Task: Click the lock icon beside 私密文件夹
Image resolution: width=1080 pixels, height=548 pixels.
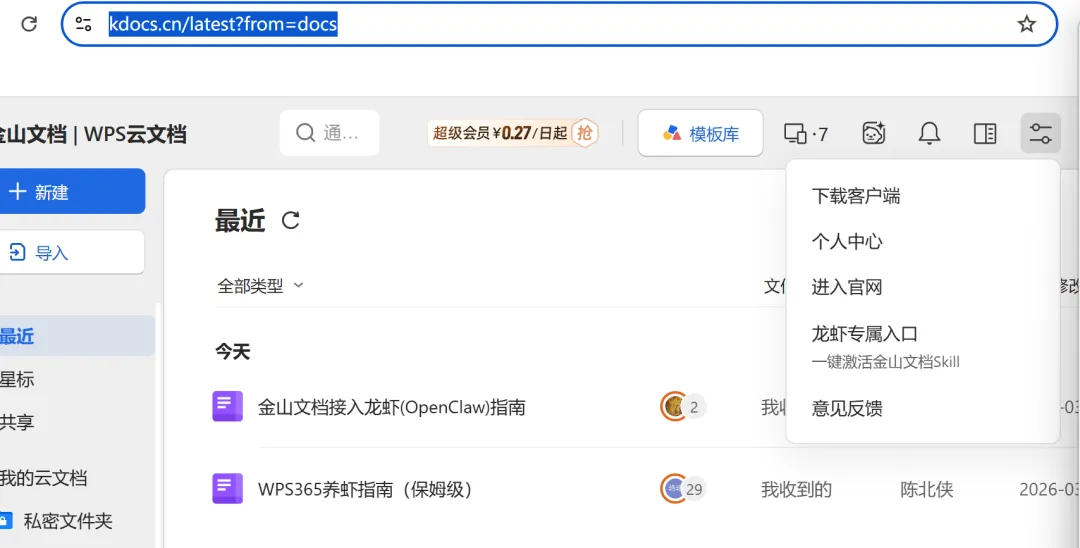Action: 6,521
